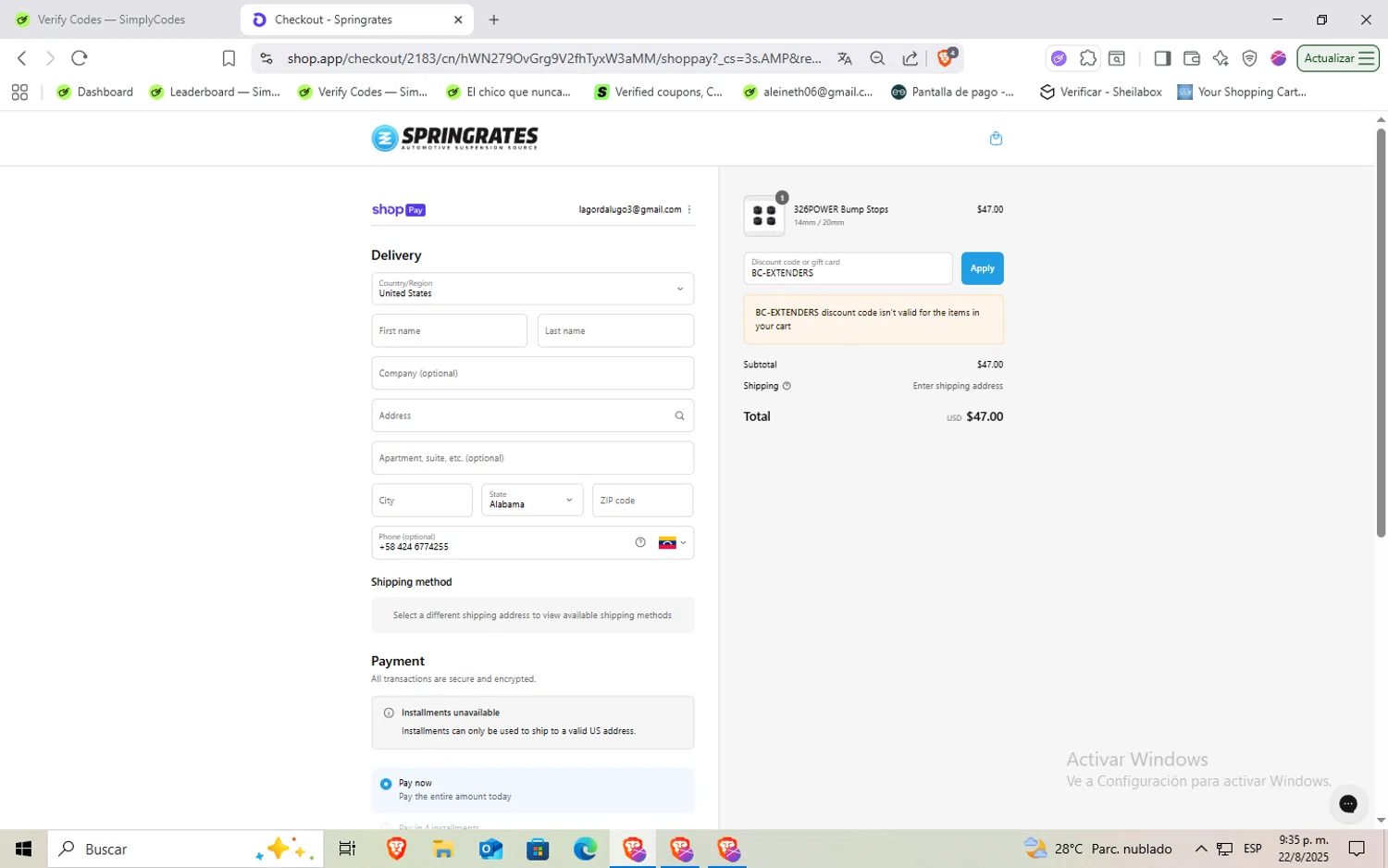Viewport: 1388px width, 868px height.
Task: Click the 326POWER Bump Stops thumbnail
Action: click(764, 216)
